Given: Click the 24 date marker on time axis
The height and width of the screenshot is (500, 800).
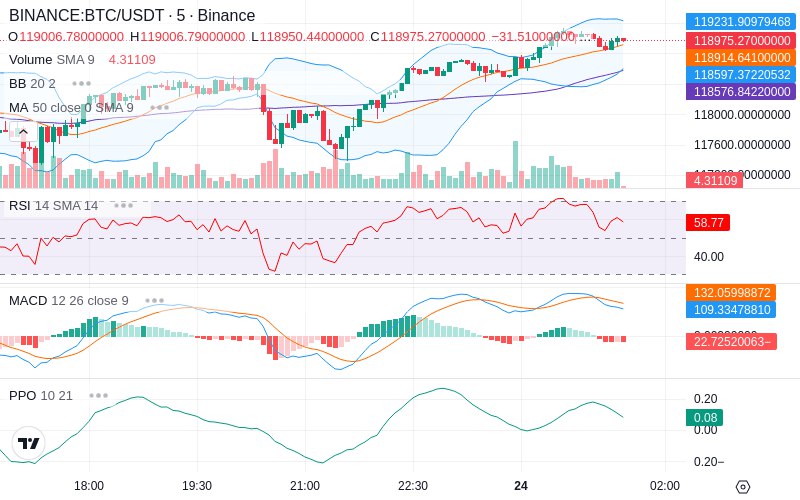Looking at the screenshot, I should pyautogui.click(x=521, y=485).
